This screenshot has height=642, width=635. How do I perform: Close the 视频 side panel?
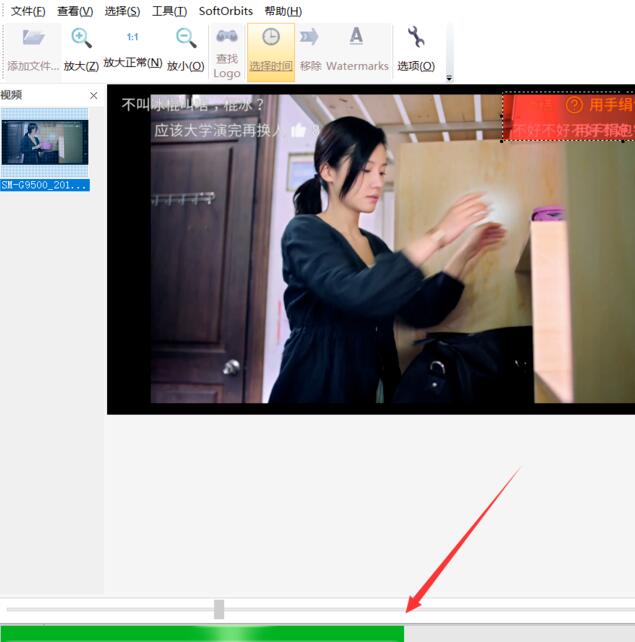(x=94, y=96)
